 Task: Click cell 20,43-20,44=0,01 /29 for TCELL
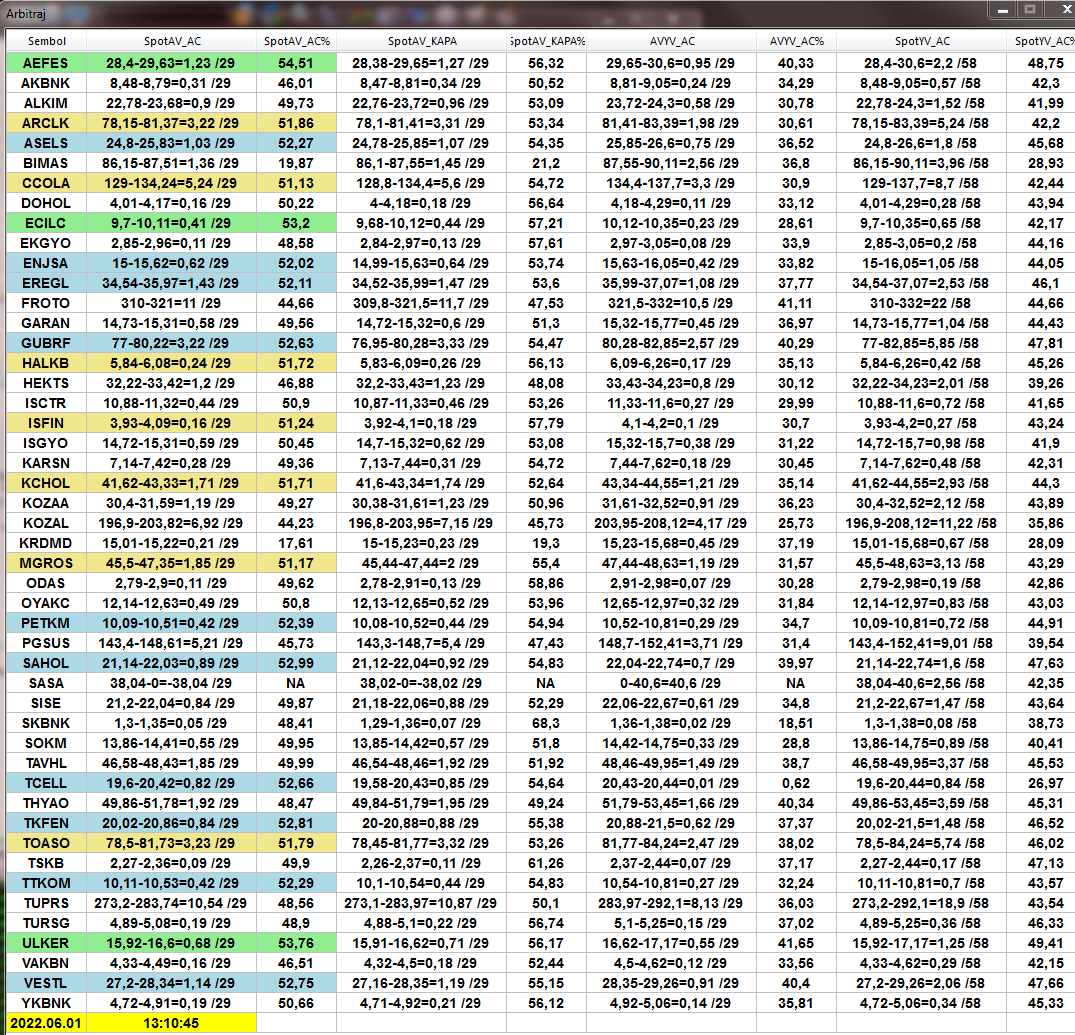pos(672,783)
